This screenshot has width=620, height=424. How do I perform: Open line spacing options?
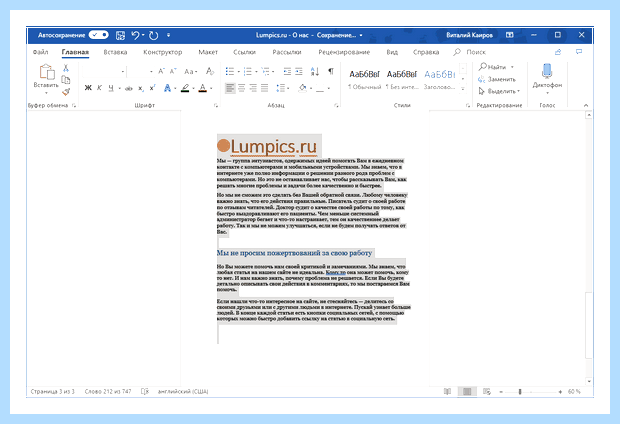pyautogui.click(x=282, y=88)
